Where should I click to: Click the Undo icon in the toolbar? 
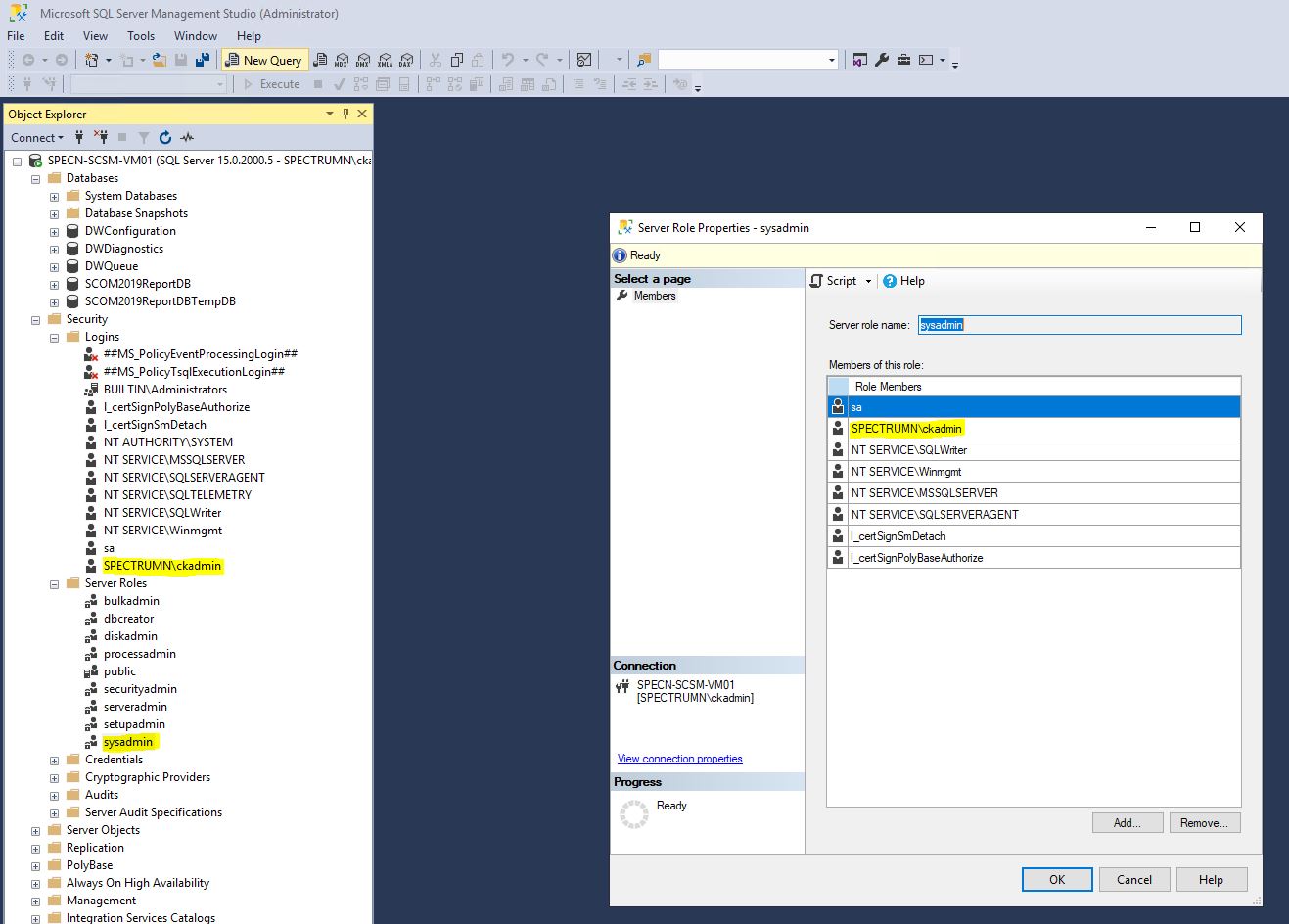tap(506, 60)
